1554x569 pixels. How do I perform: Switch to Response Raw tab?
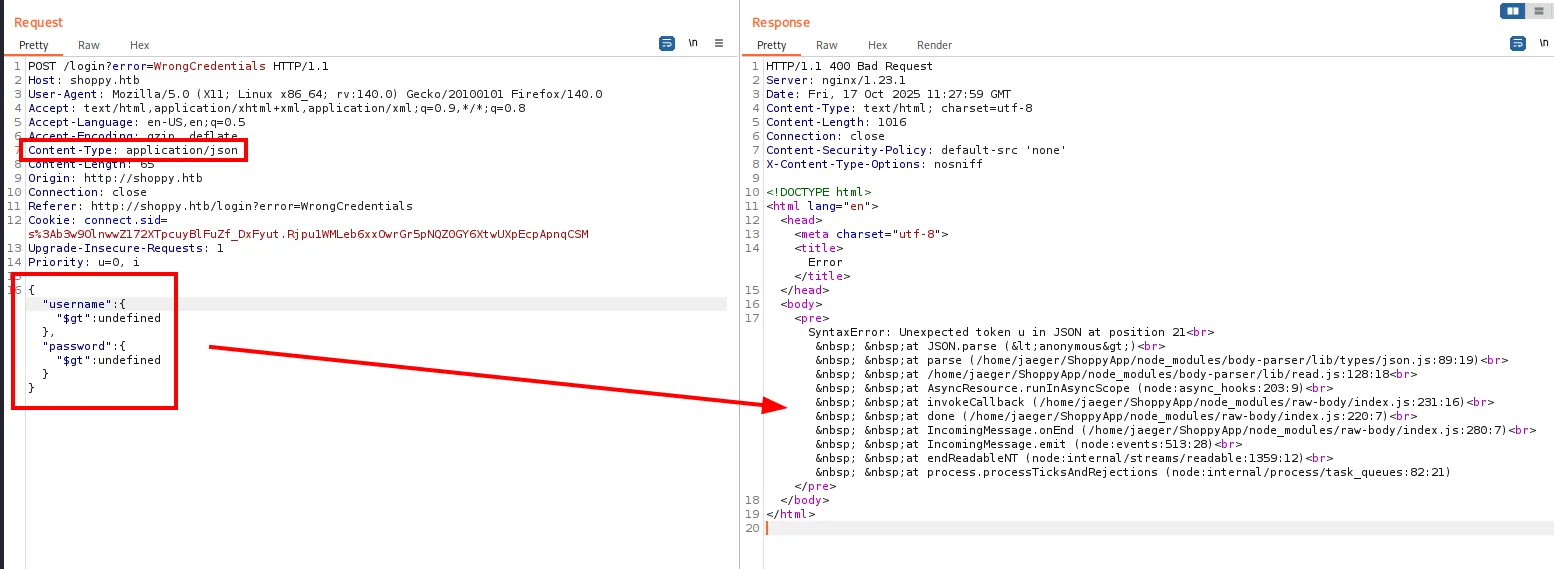click(x=827, y=45)
